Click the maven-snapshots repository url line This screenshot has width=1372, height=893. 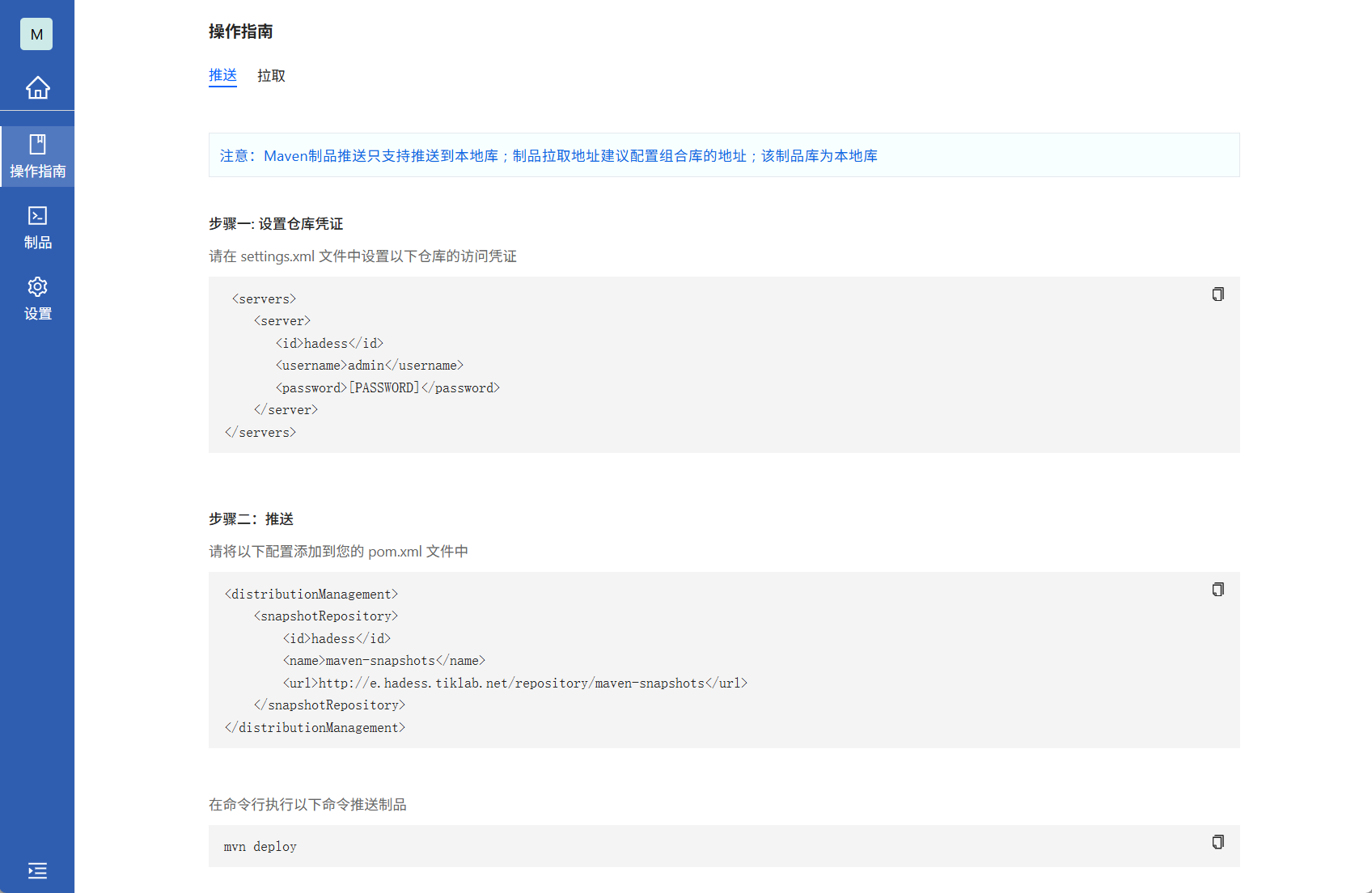point(515,684)
